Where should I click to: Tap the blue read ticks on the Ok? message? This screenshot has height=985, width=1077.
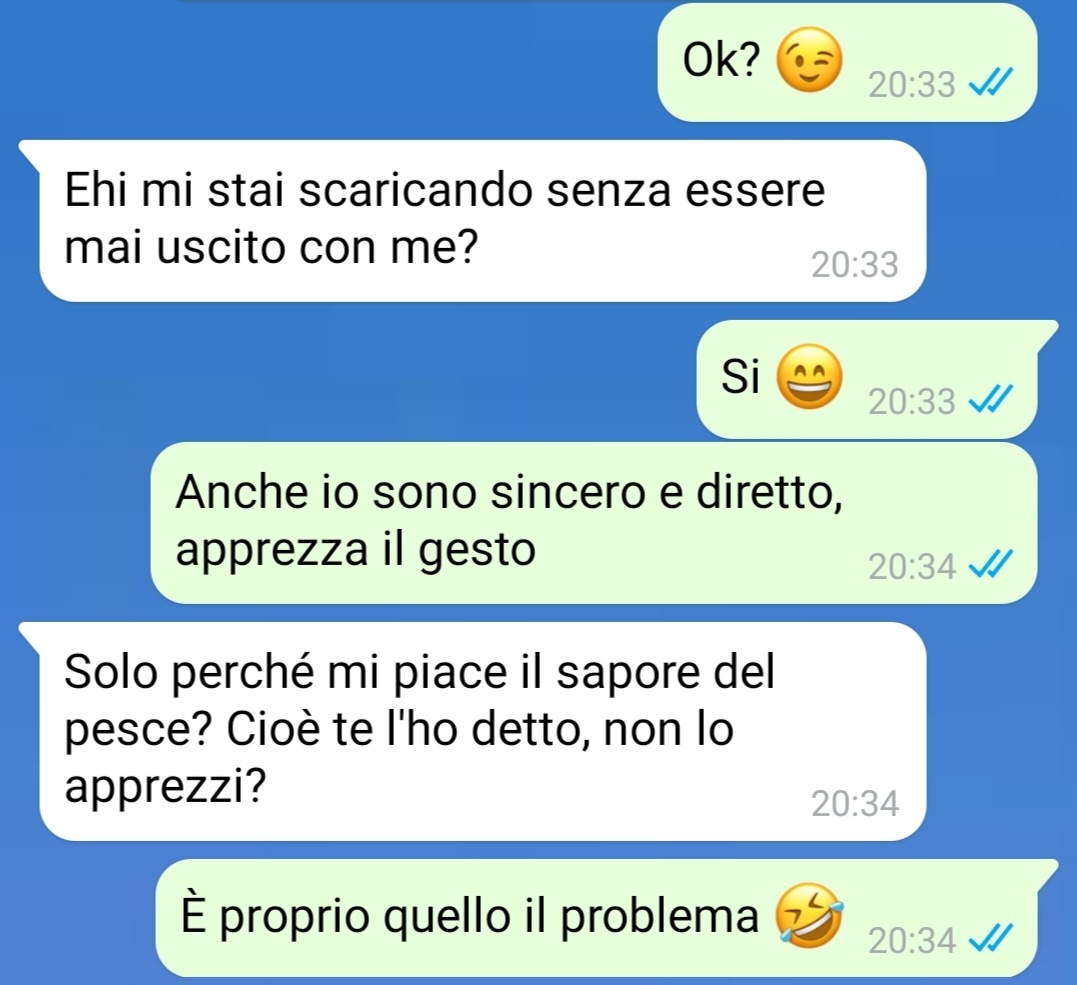coord(990,84)
